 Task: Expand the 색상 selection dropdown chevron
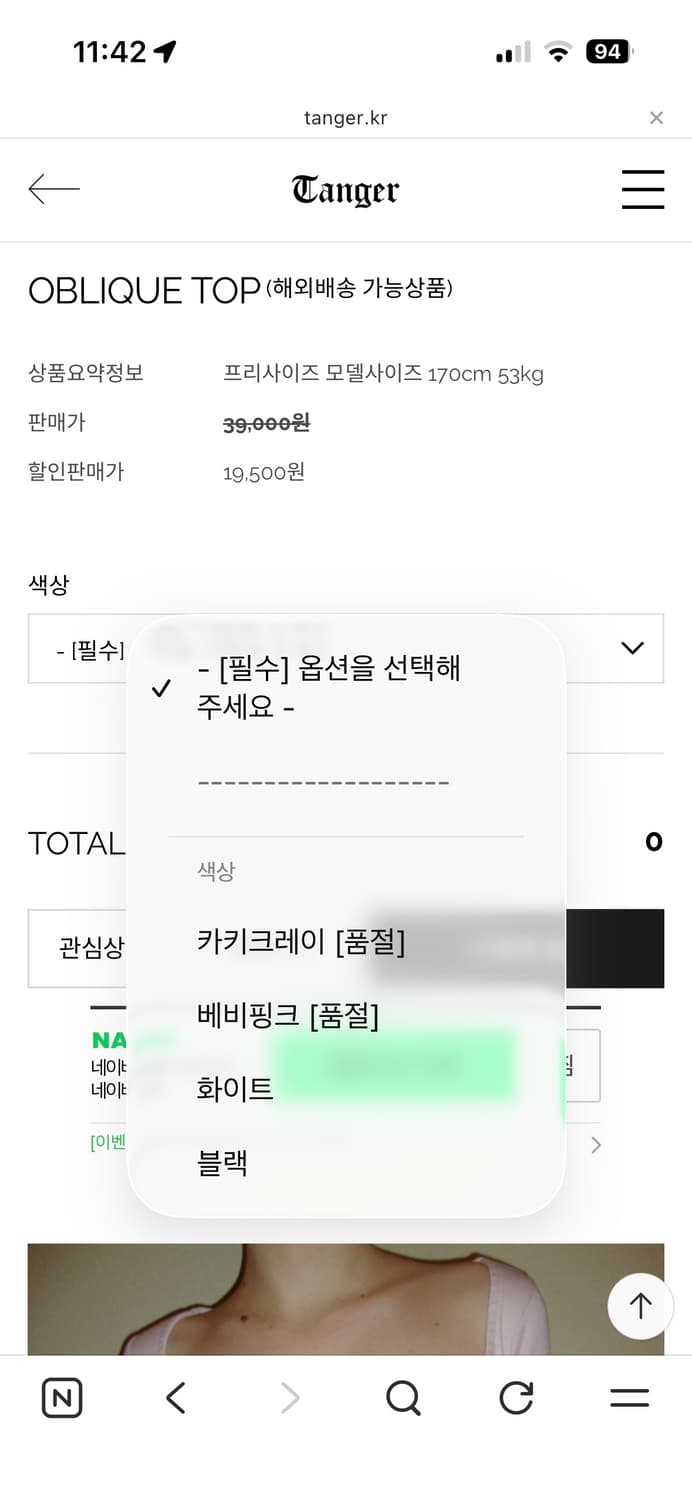click(632, 648)
